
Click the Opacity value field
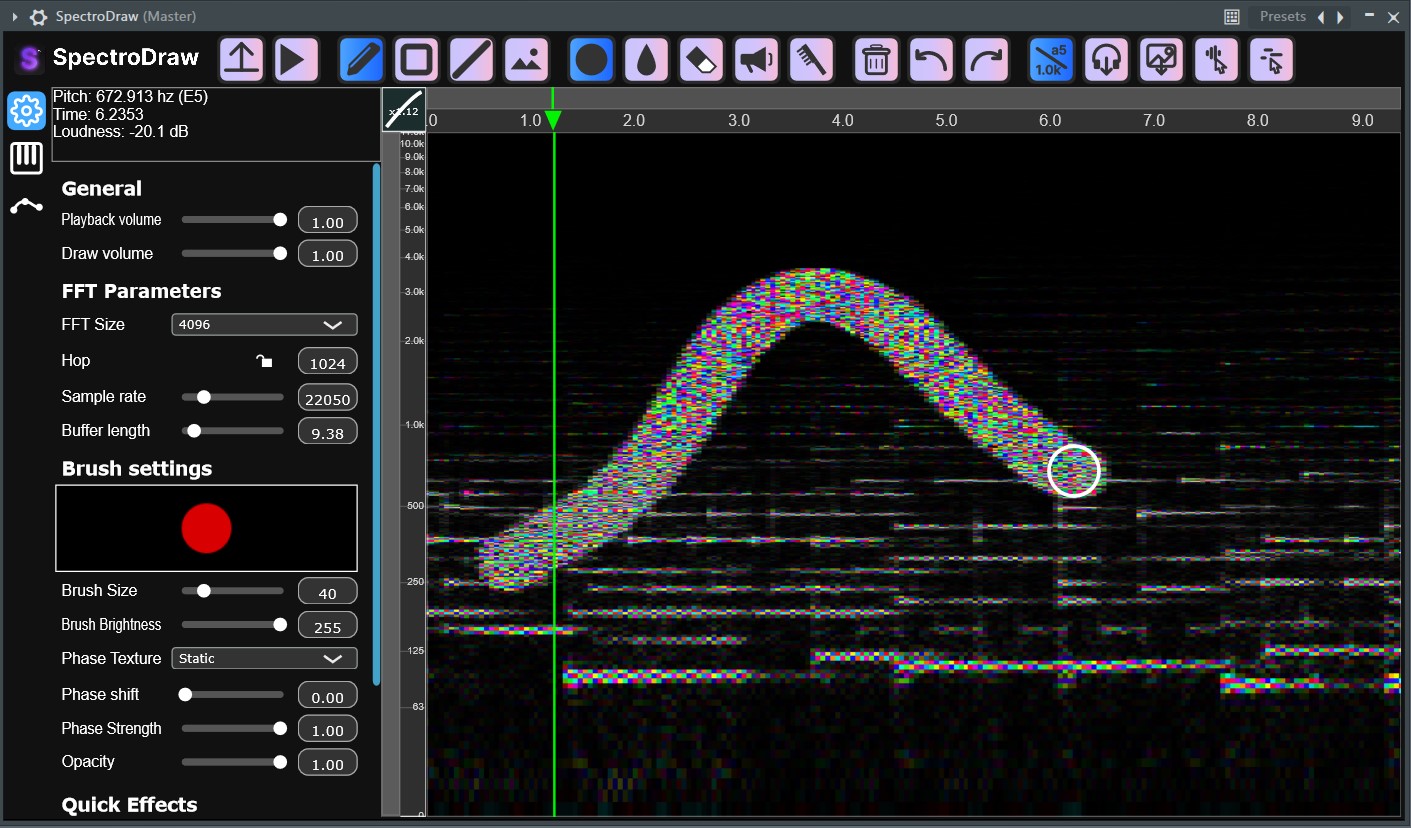coord(328,764)
